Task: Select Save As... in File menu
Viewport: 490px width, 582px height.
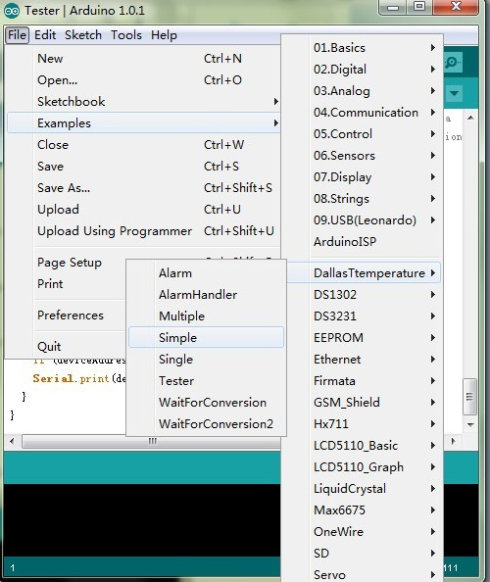Action: pos(144,187)
